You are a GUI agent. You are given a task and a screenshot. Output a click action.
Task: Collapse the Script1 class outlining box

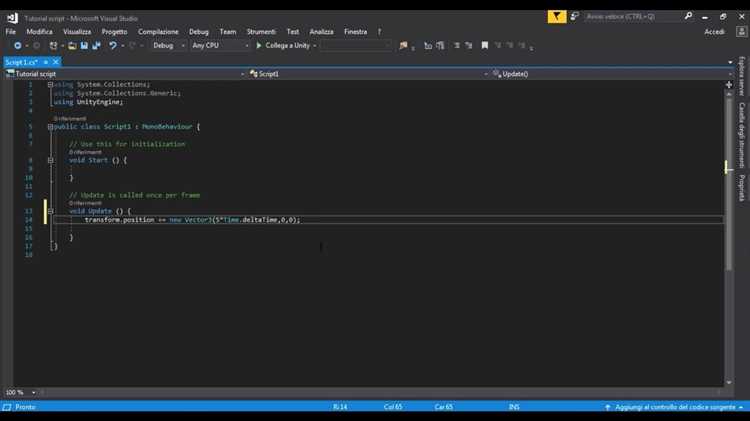pos(50,127)
